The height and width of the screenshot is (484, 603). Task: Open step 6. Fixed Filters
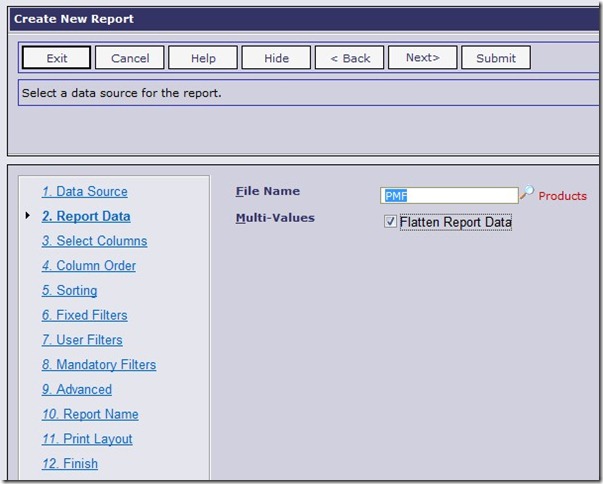[85, 315]
